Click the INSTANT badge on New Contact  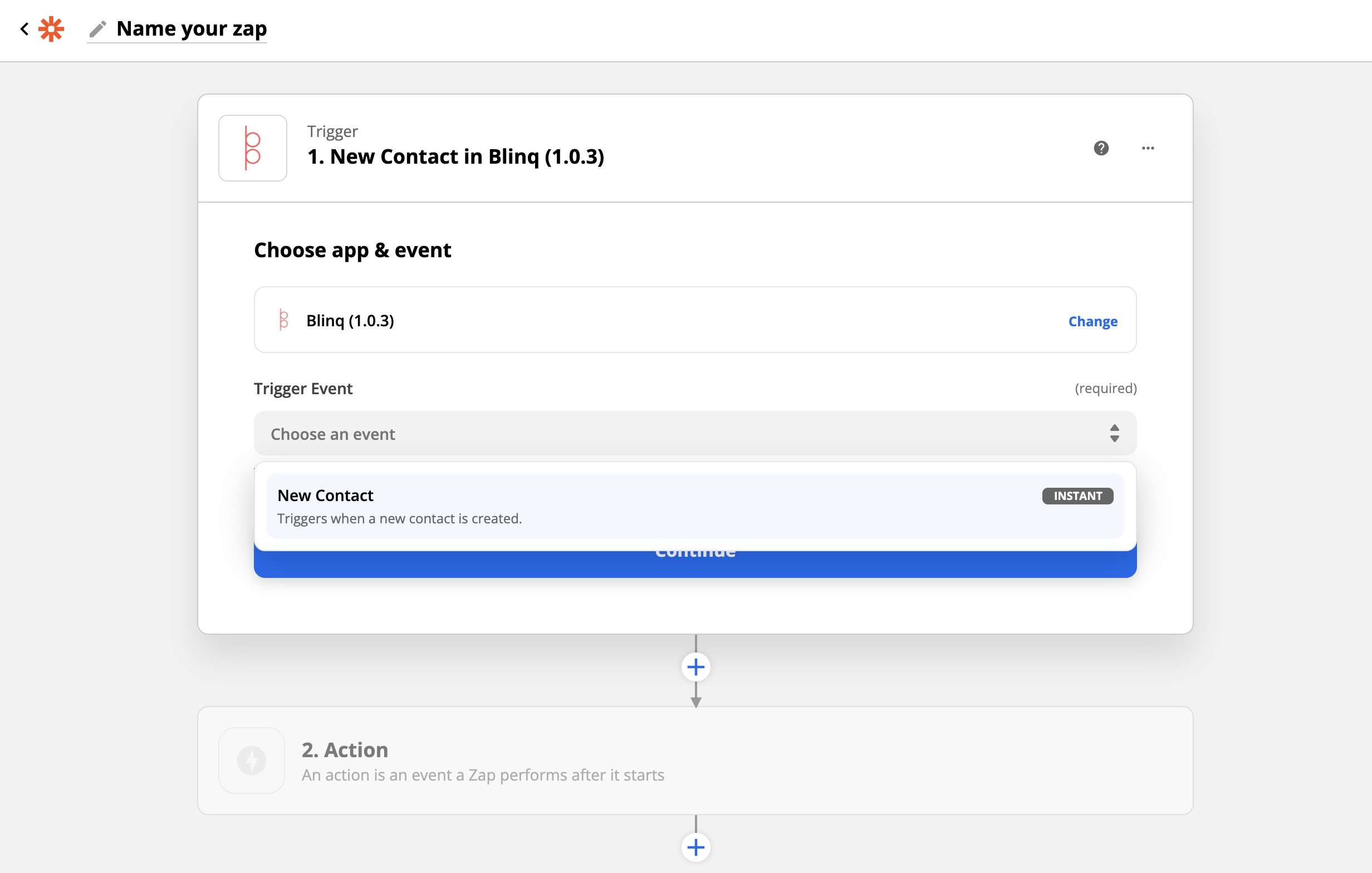tap(1077, 496)
